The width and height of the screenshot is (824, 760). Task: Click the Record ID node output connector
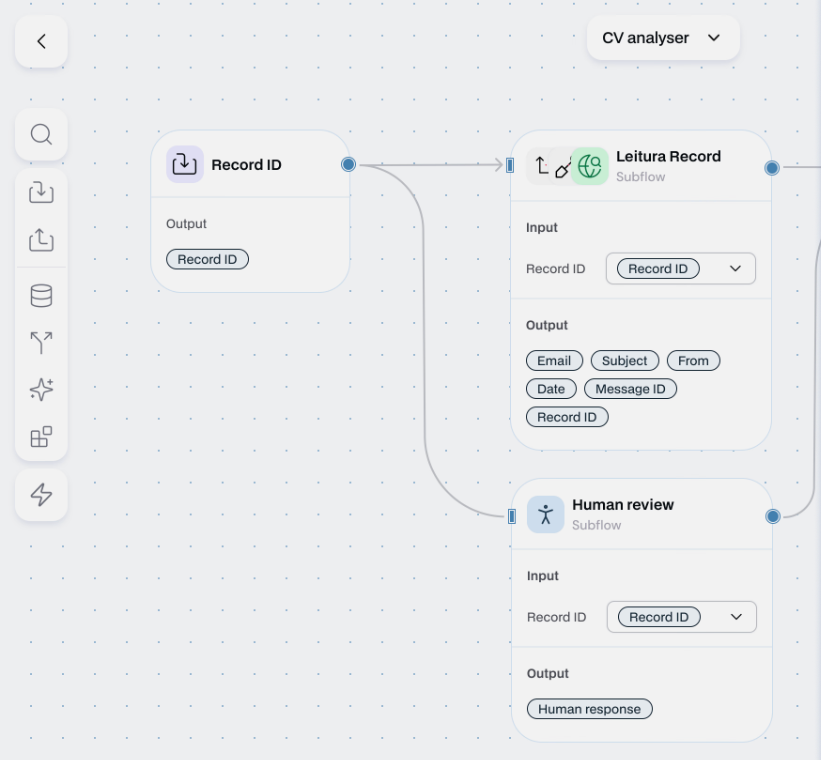click(x=348, y=164)
